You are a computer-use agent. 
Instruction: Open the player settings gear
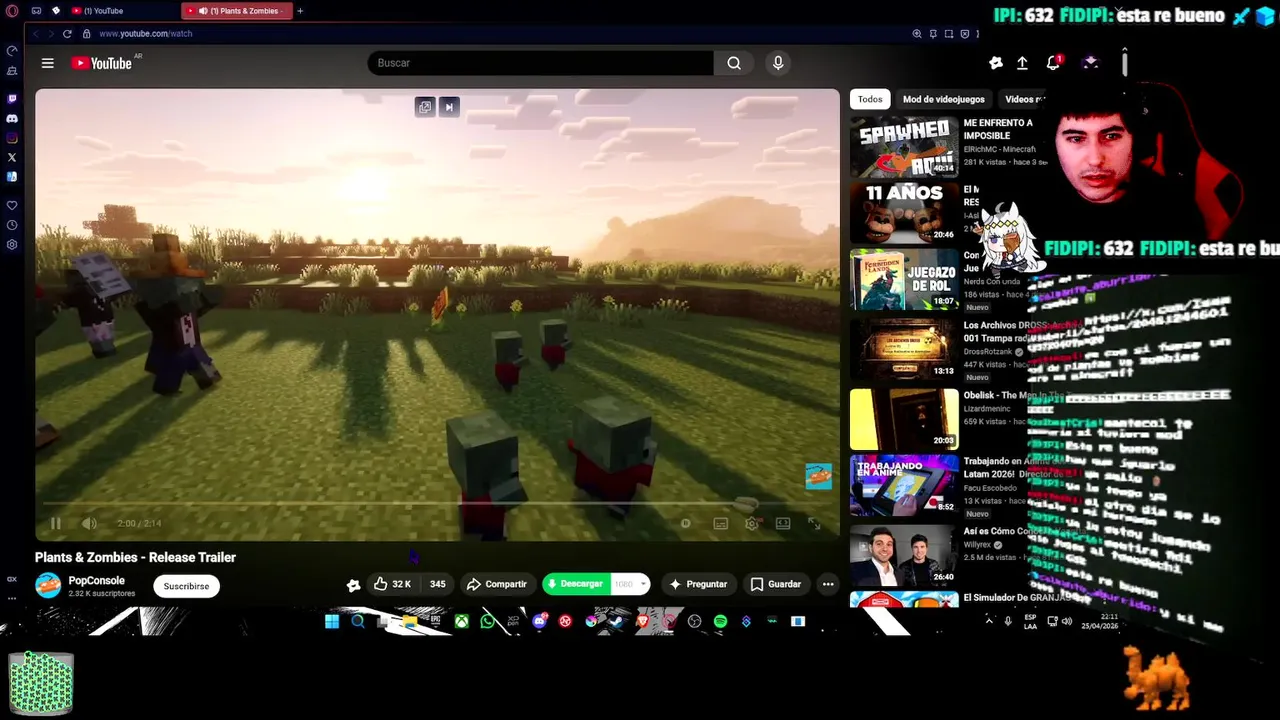pyautogui.click(x=751, y=523)
